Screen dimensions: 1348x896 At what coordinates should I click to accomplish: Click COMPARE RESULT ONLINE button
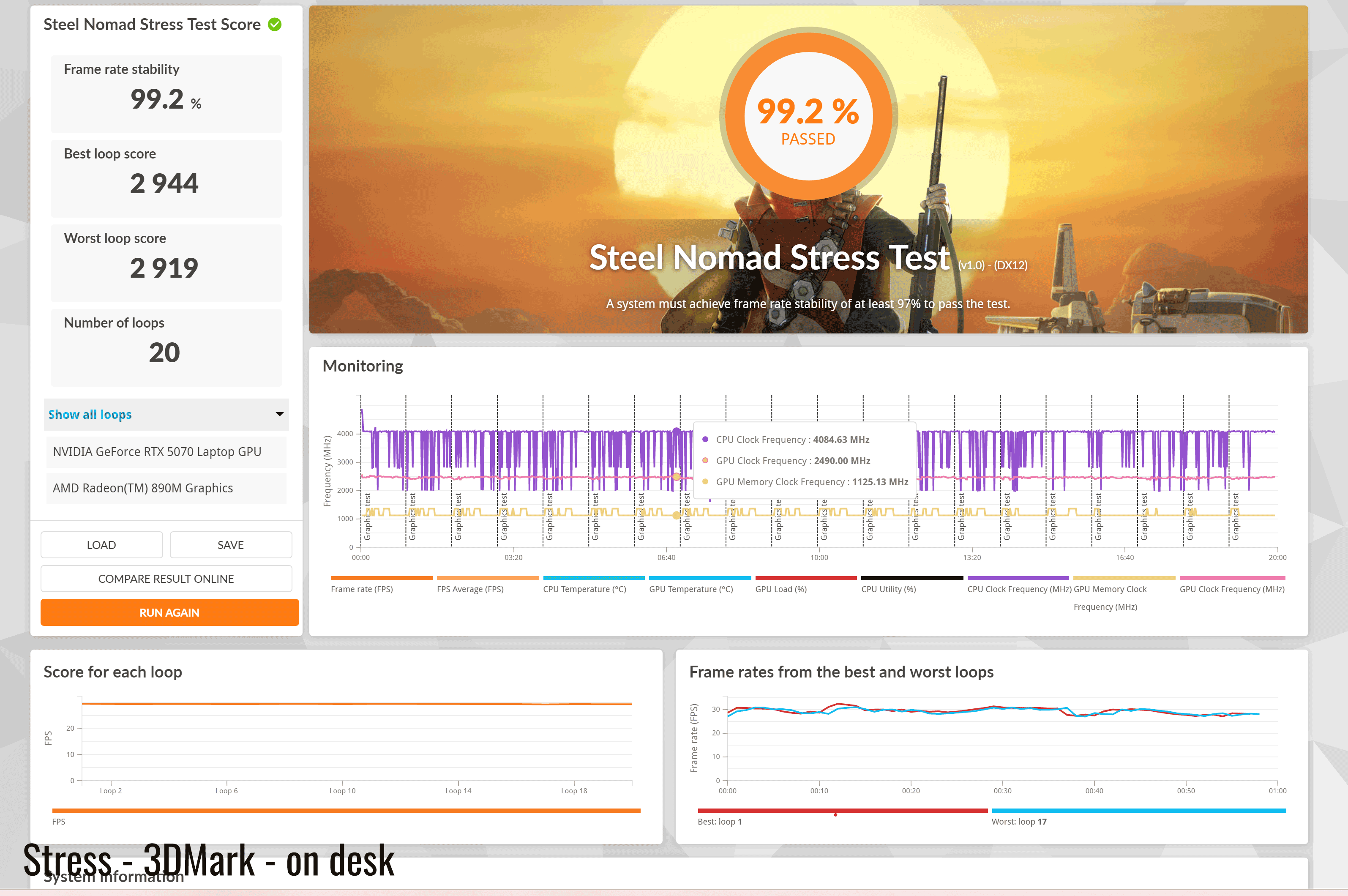click(x=166, y=579)
